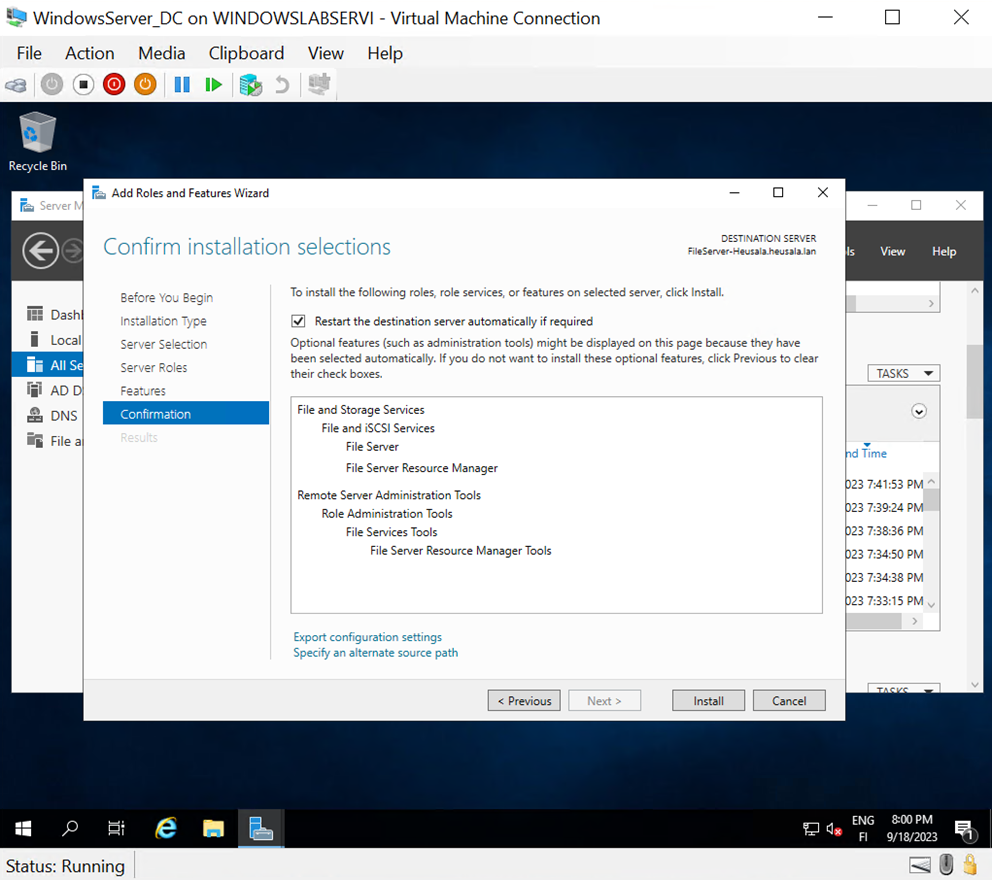The height and width of the screenshot is (880, 992).
Task: Create a checkpoint with the toolbar icon
Action: point(250,84)
